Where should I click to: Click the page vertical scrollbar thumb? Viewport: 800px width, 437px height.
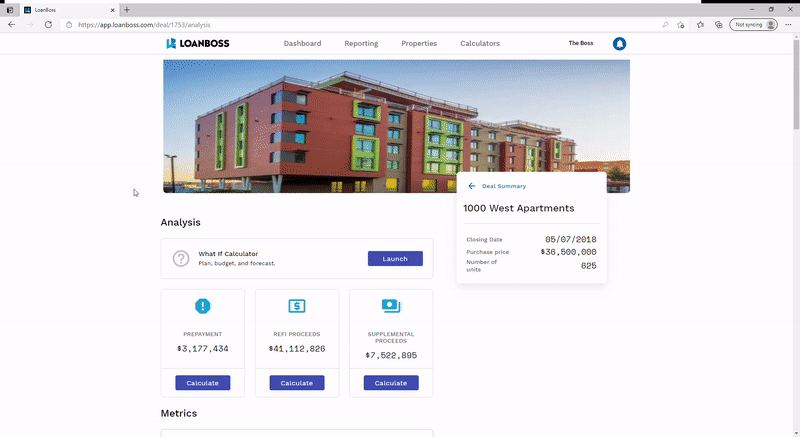point(796,84)
